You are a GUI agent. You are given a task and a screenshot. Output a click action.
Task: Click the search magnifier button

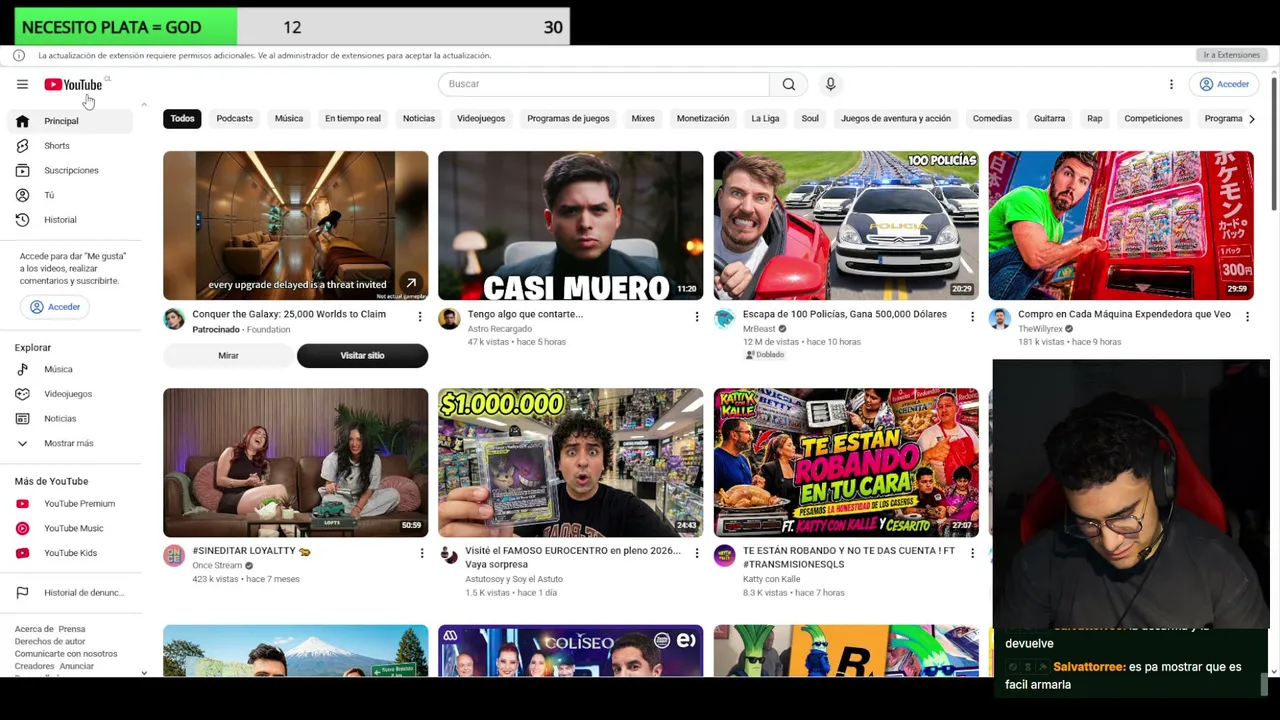789,84
